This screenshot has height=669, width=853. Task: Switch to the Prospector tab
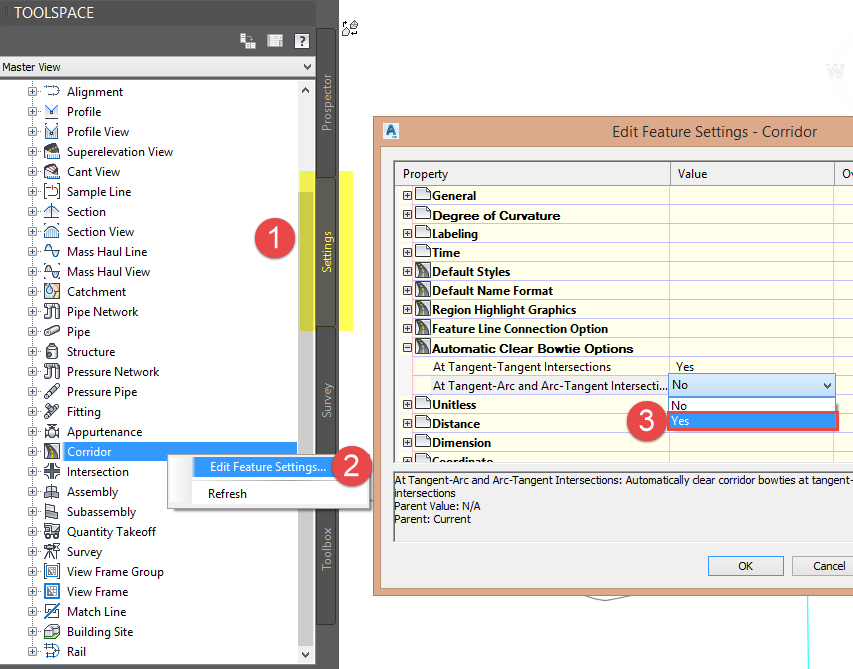tap(326, 102)
